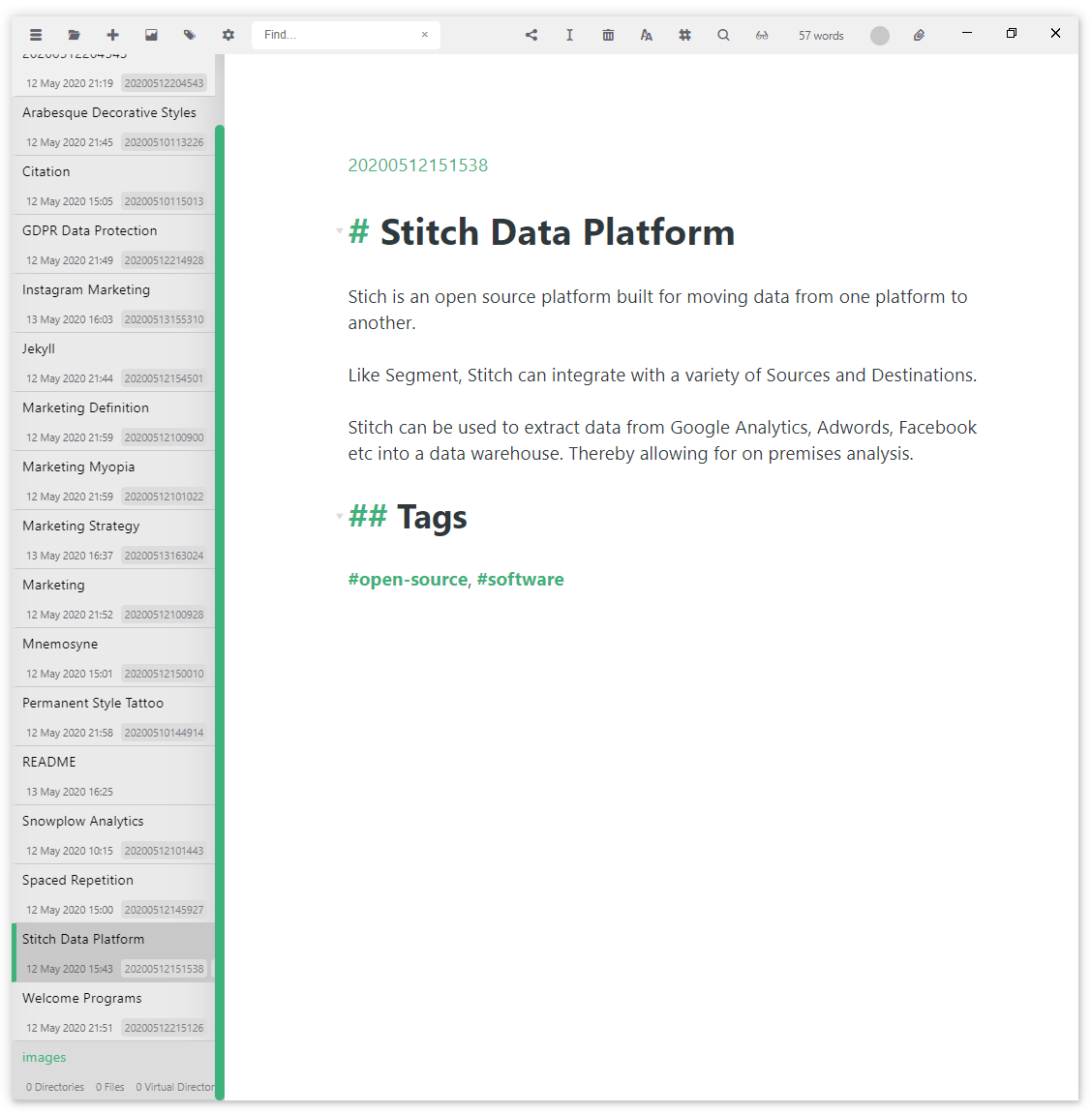Open the Instagram Marketing note
The height and width of the screenshot is (1114, 1092).
click(113, 303)
